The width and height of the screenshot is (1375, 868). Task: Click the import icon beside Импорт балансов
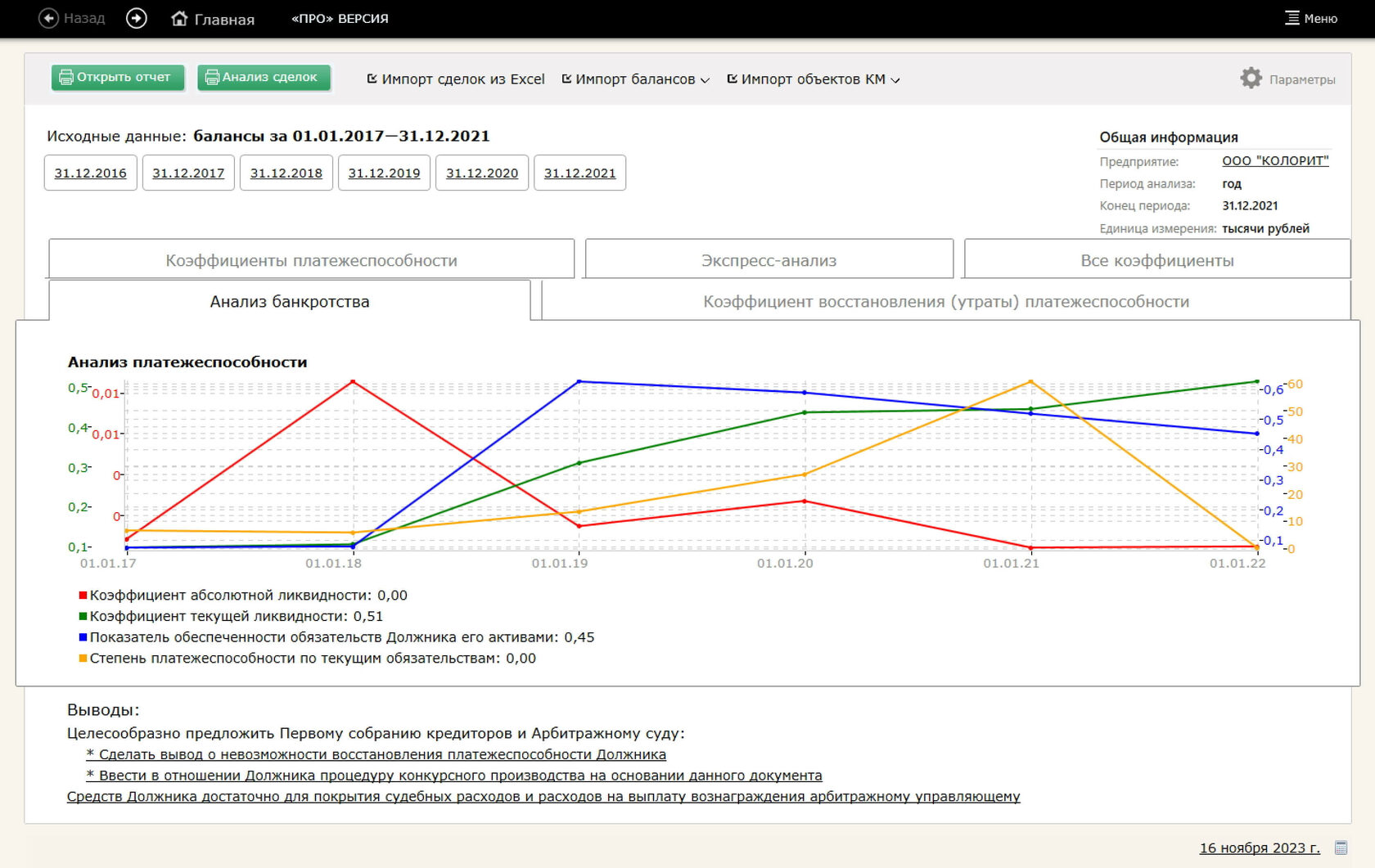[566, 79]
